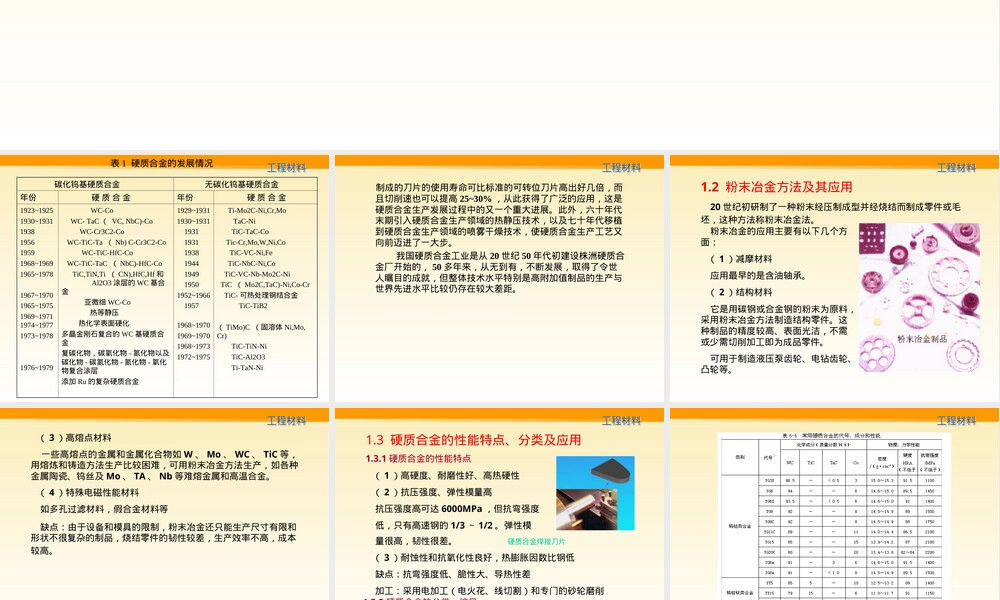Click the item ( 3 ) 耐蚀性和抗氧化性良好
1000x600 pixels.
coord(474,557)
